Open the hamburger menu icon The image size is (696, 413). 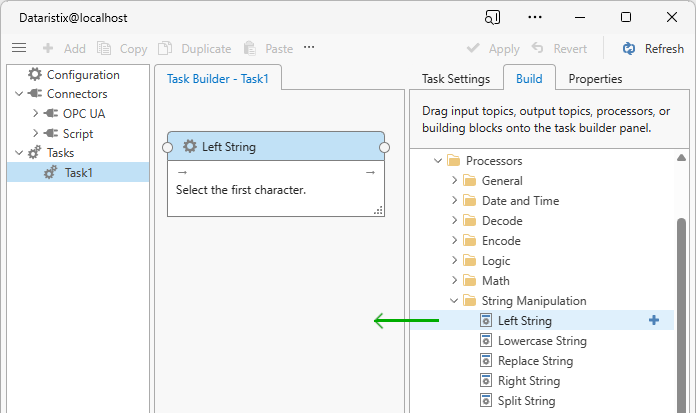click(x=19, y=48)
